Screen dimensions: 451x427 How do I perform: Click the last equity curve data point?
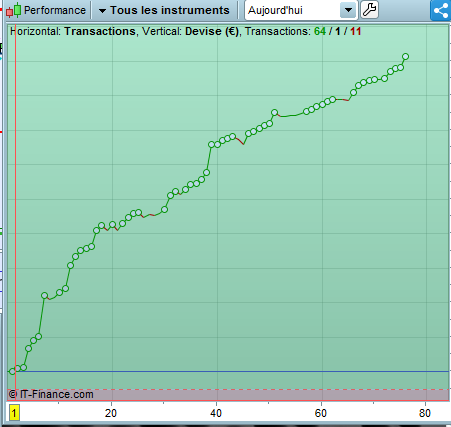coord(405,57)
